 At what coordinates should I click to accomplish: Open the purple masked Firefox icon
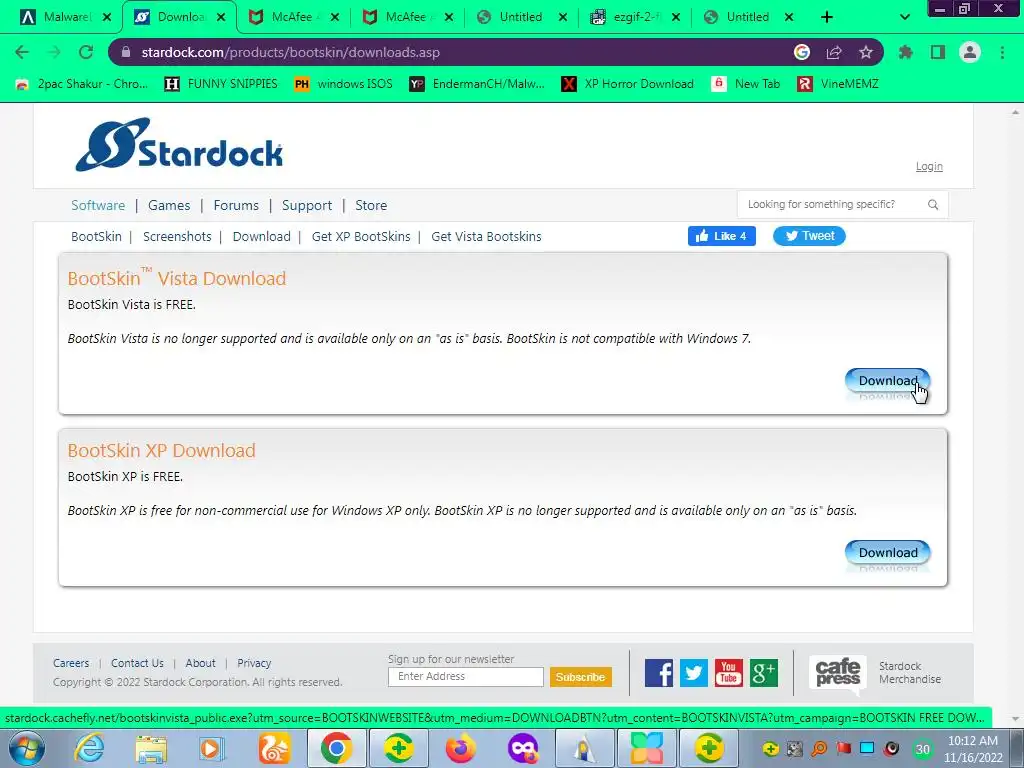click(522, 748)
